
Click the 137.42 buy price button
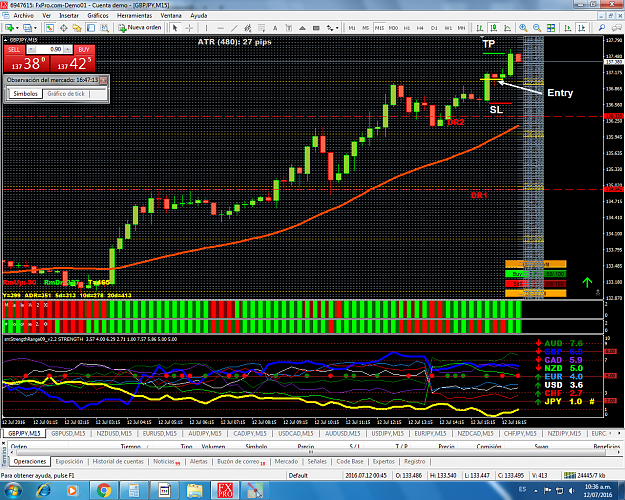pos(73,64)
